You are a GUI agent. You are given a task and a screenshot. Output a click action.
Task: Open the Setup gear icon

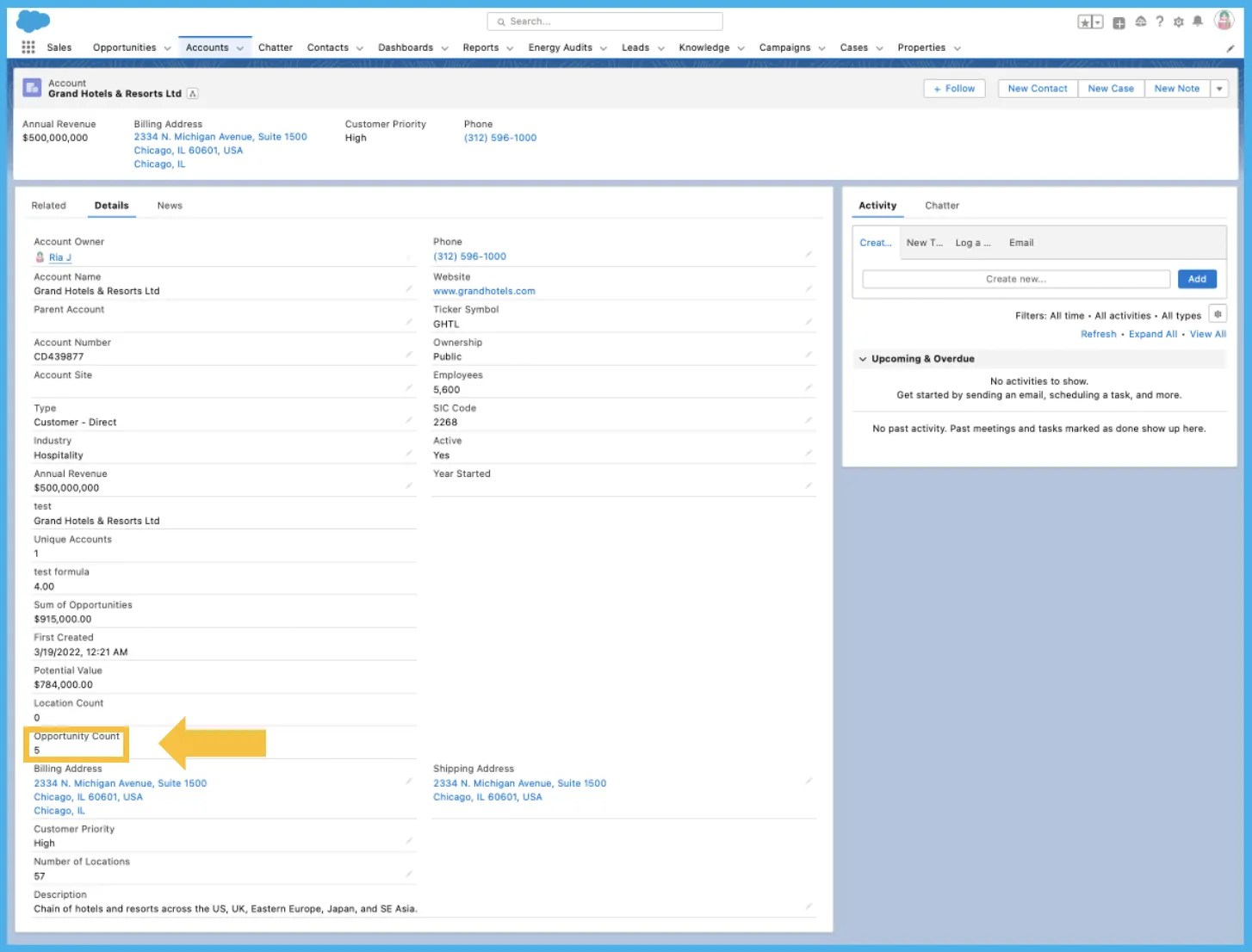tap(1178, 22)
